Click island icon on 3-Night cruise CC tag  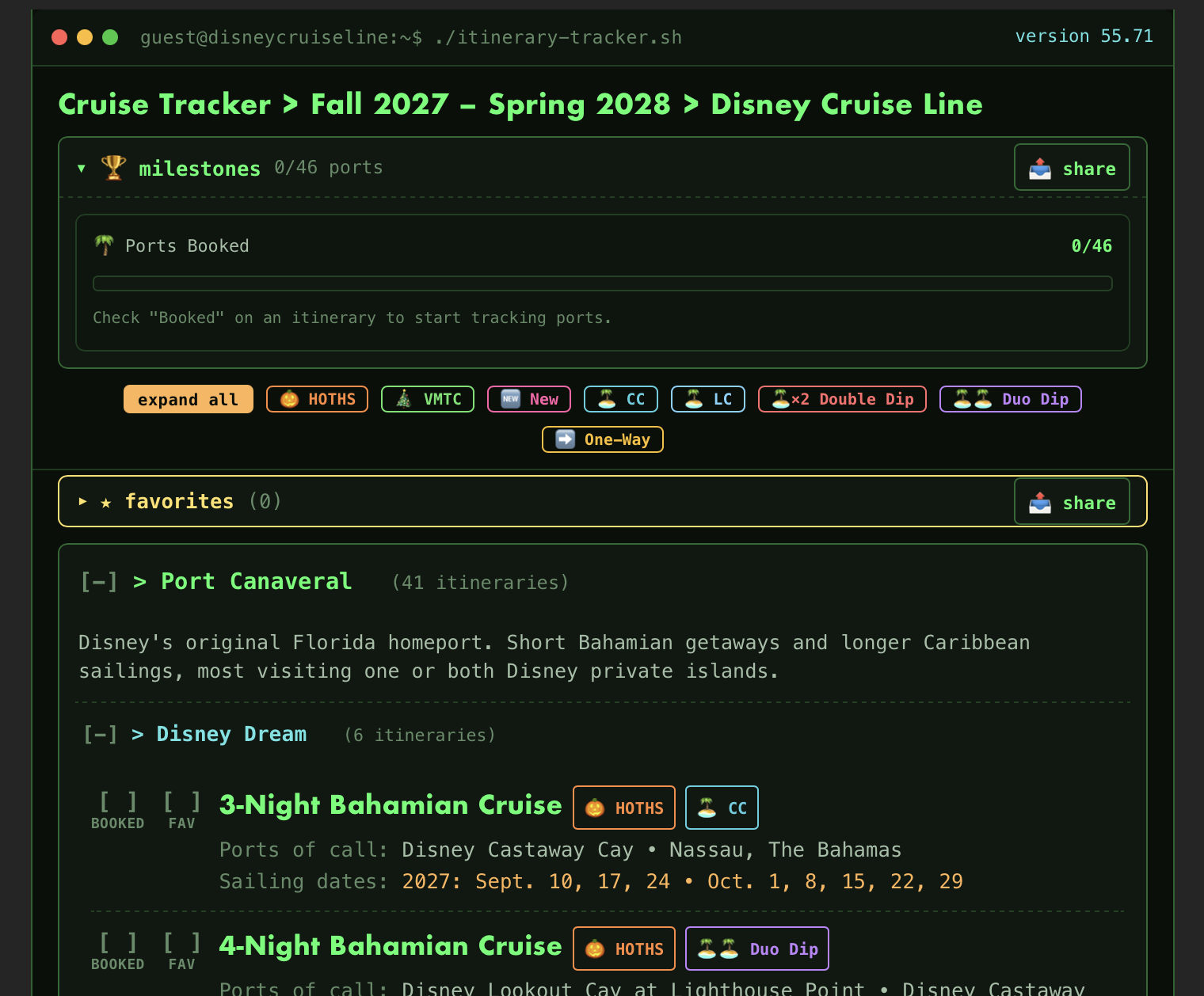pyautogui.click(x=707, y=808)
